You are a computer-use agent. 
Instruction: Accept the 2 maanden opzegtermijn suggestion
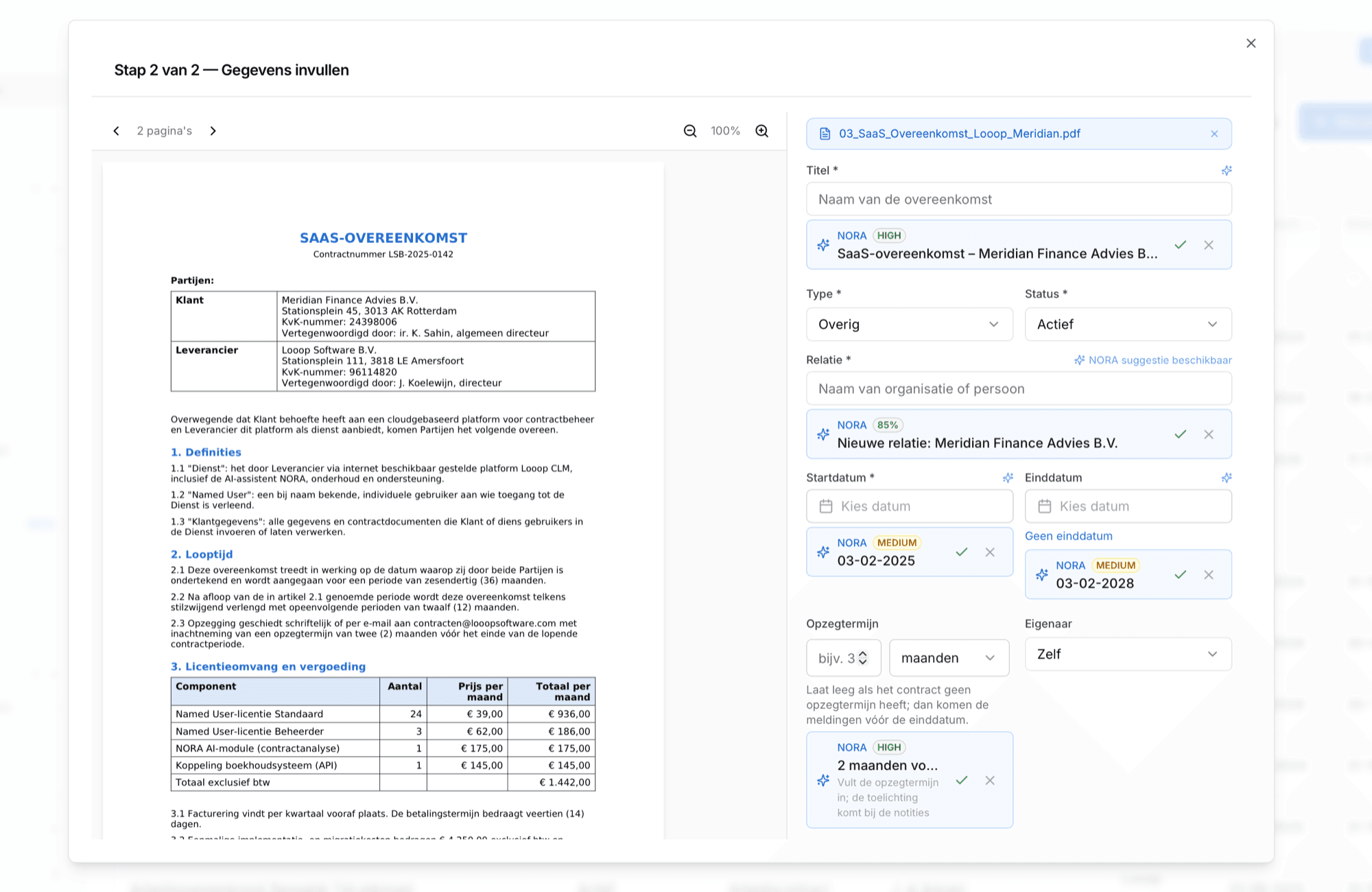[x=962, y=780]
